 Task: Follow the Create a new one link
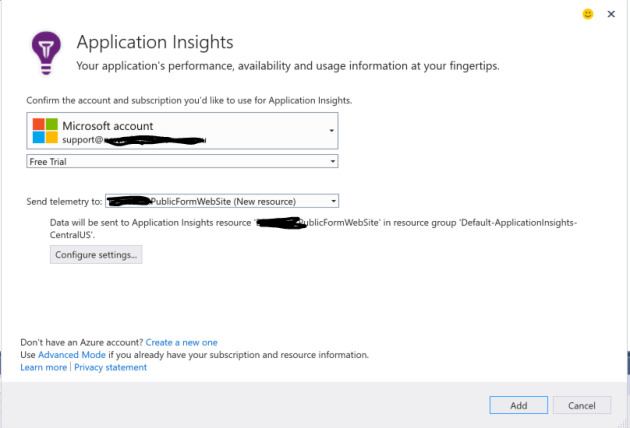coord(182,342)
